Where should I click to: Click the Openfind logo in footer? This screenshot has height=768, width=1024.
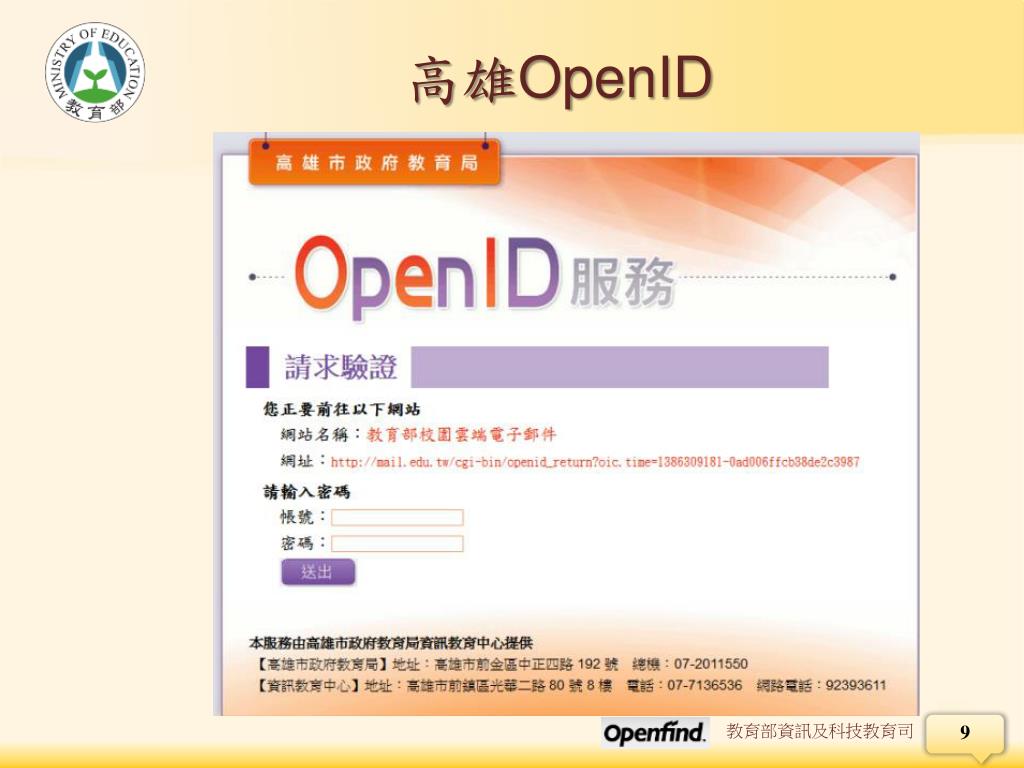point(654,732)
